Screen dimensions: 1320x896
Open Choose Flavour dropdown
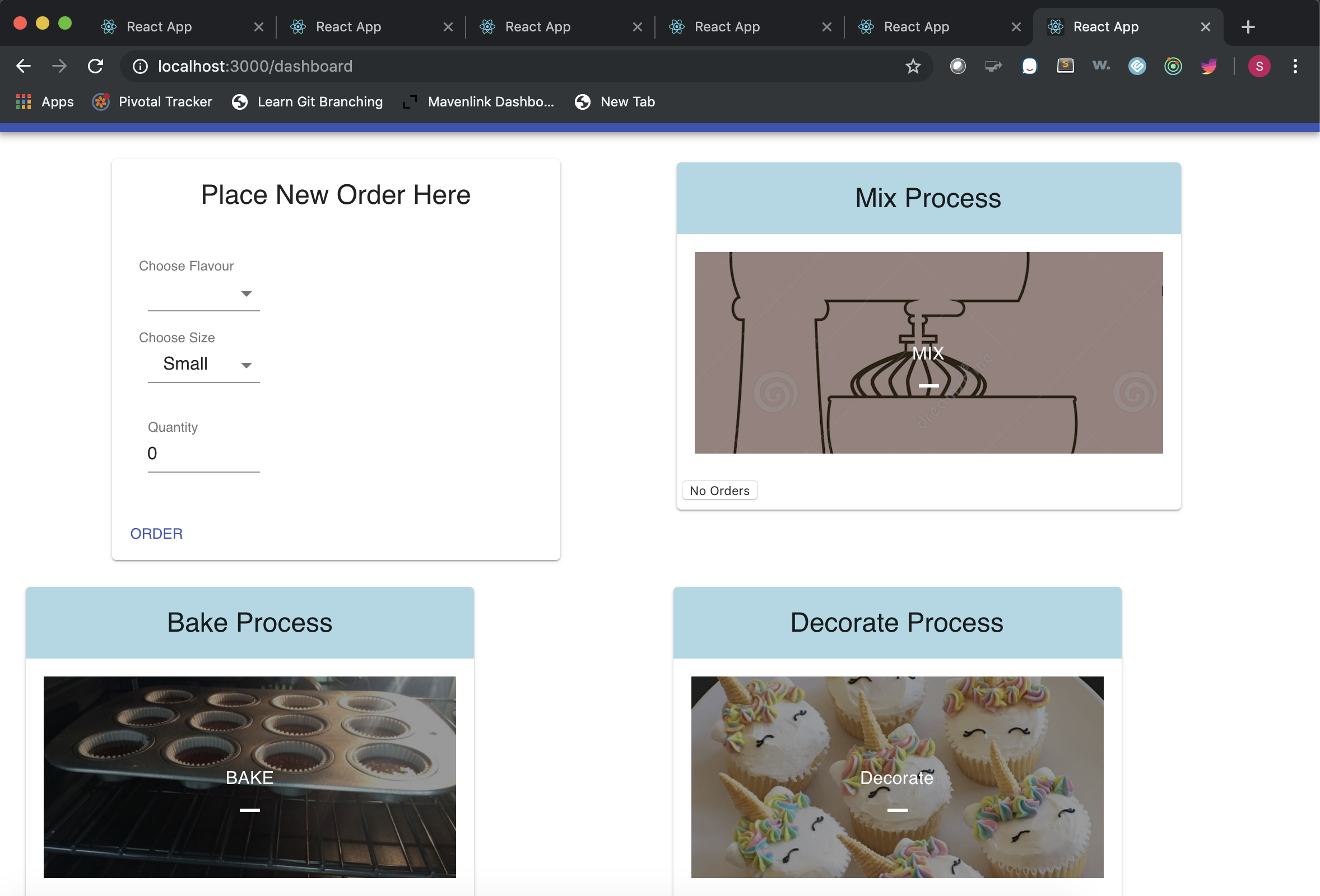click(203, 294)
